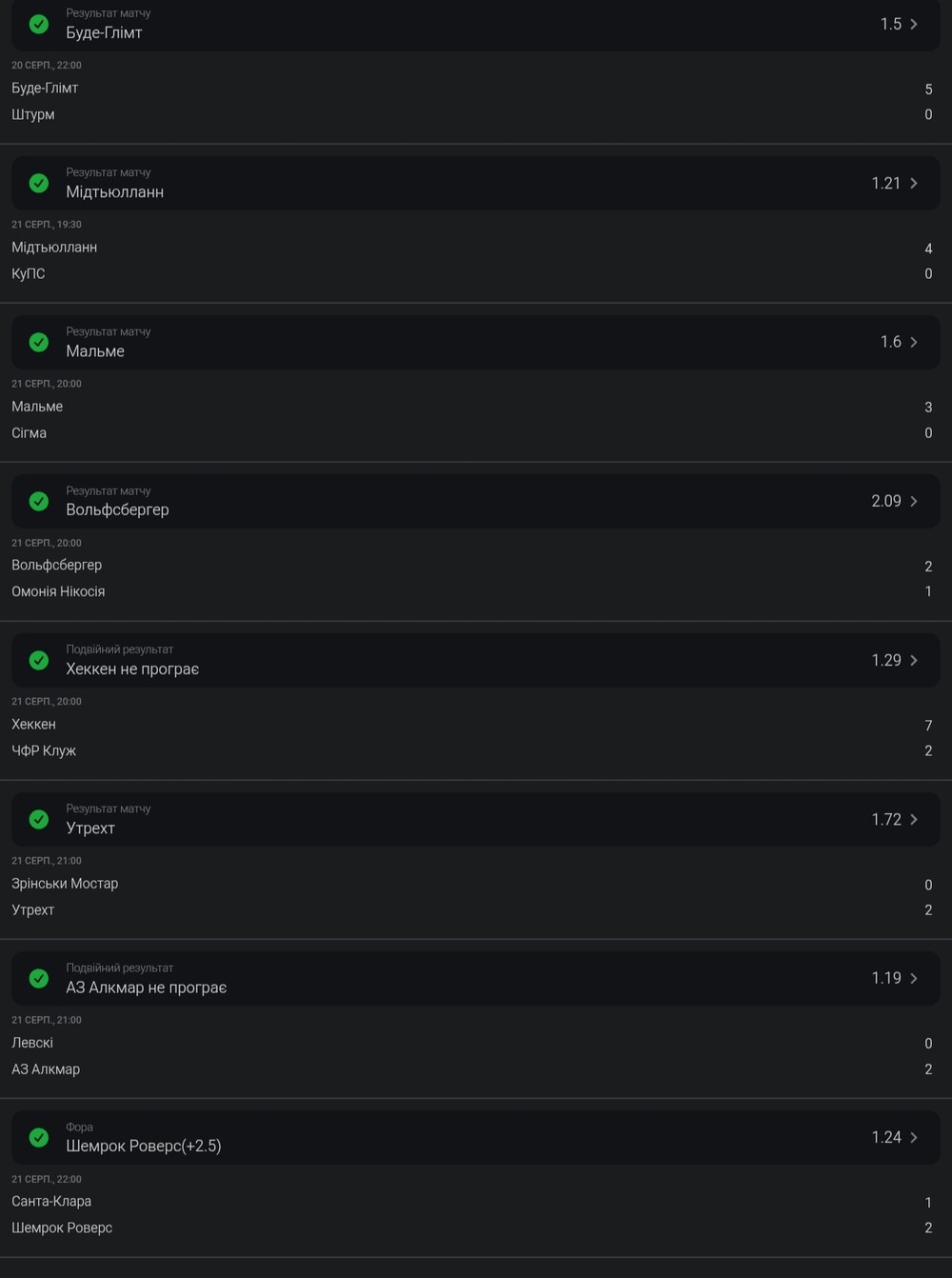This screenshot has width=952, height=1278.
Task: Open chevron next to odds 1.72
Action: 914,819
